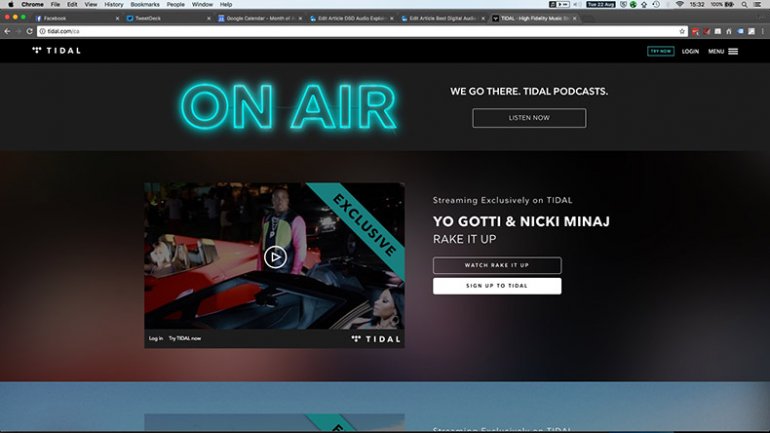
Task: Reload the page with the refresh icon
Action: coord(29,31)
